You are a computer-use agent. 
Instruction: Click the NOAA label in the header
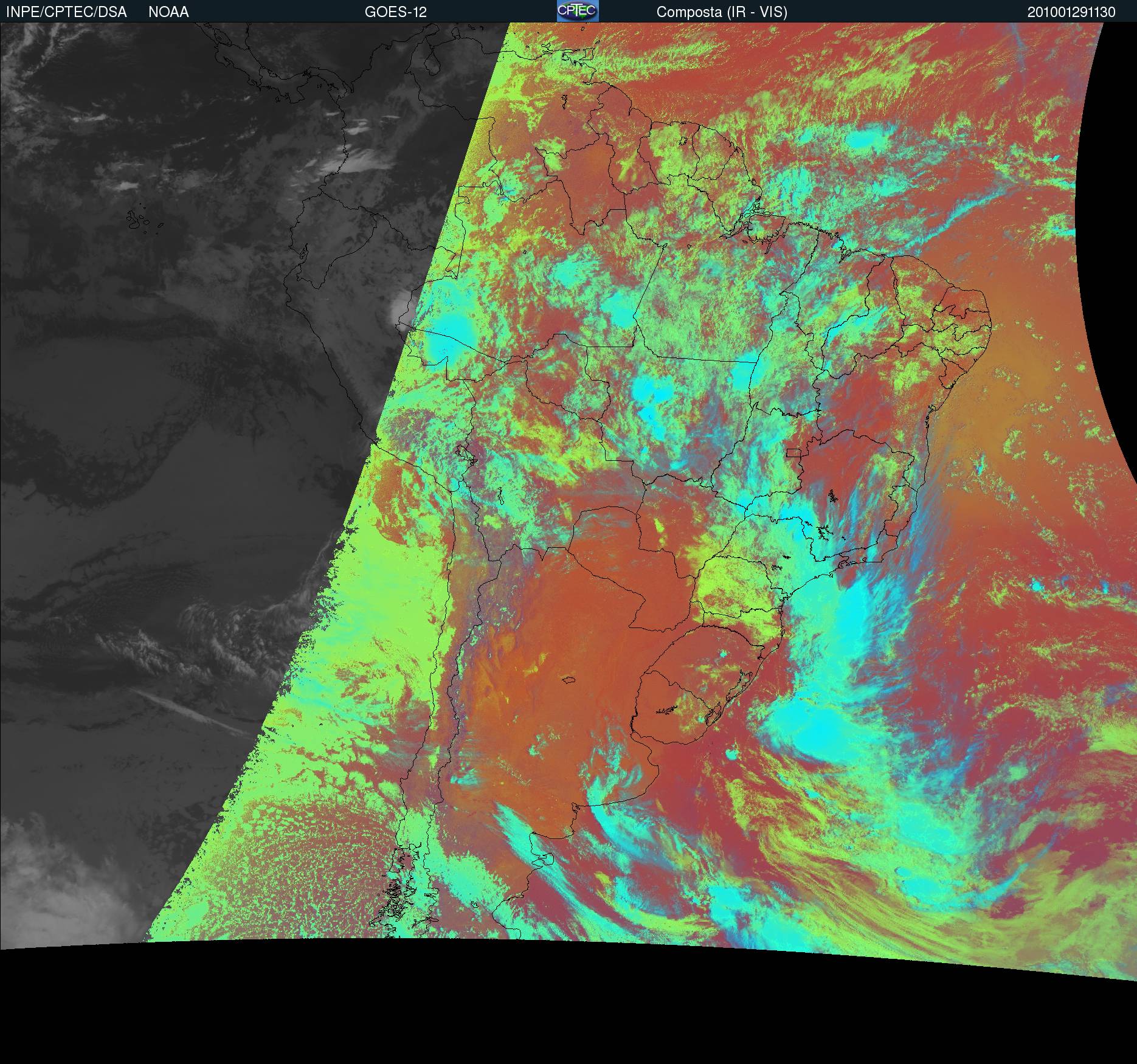[x=168, y=12]
